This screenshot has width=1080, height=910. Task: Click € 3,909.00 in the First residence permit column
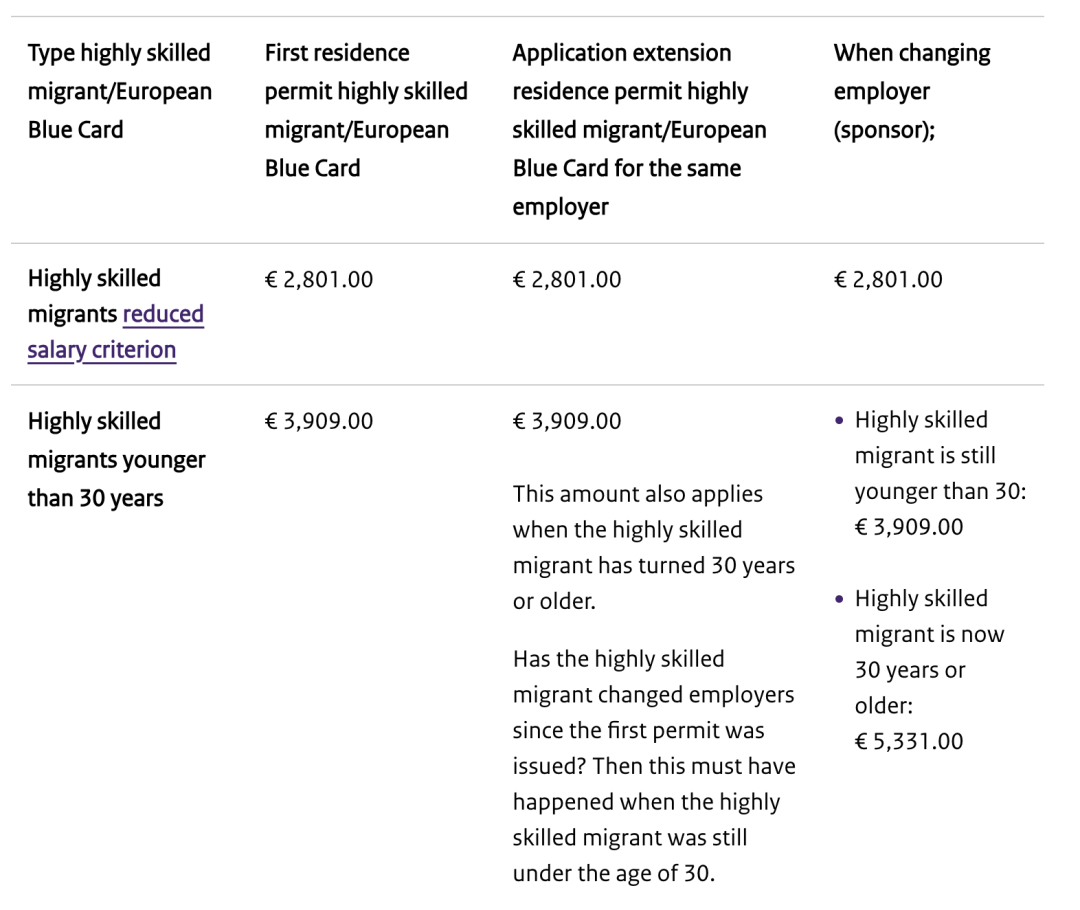pos(319,422)
